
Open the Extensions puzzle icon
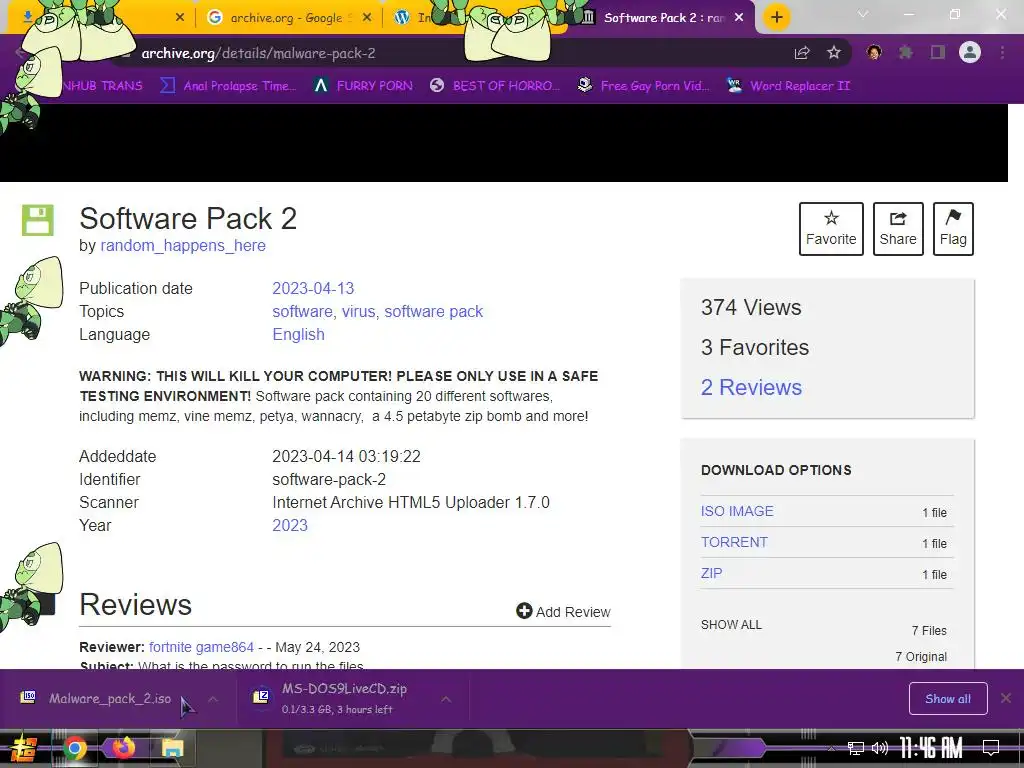coord(906,52)
